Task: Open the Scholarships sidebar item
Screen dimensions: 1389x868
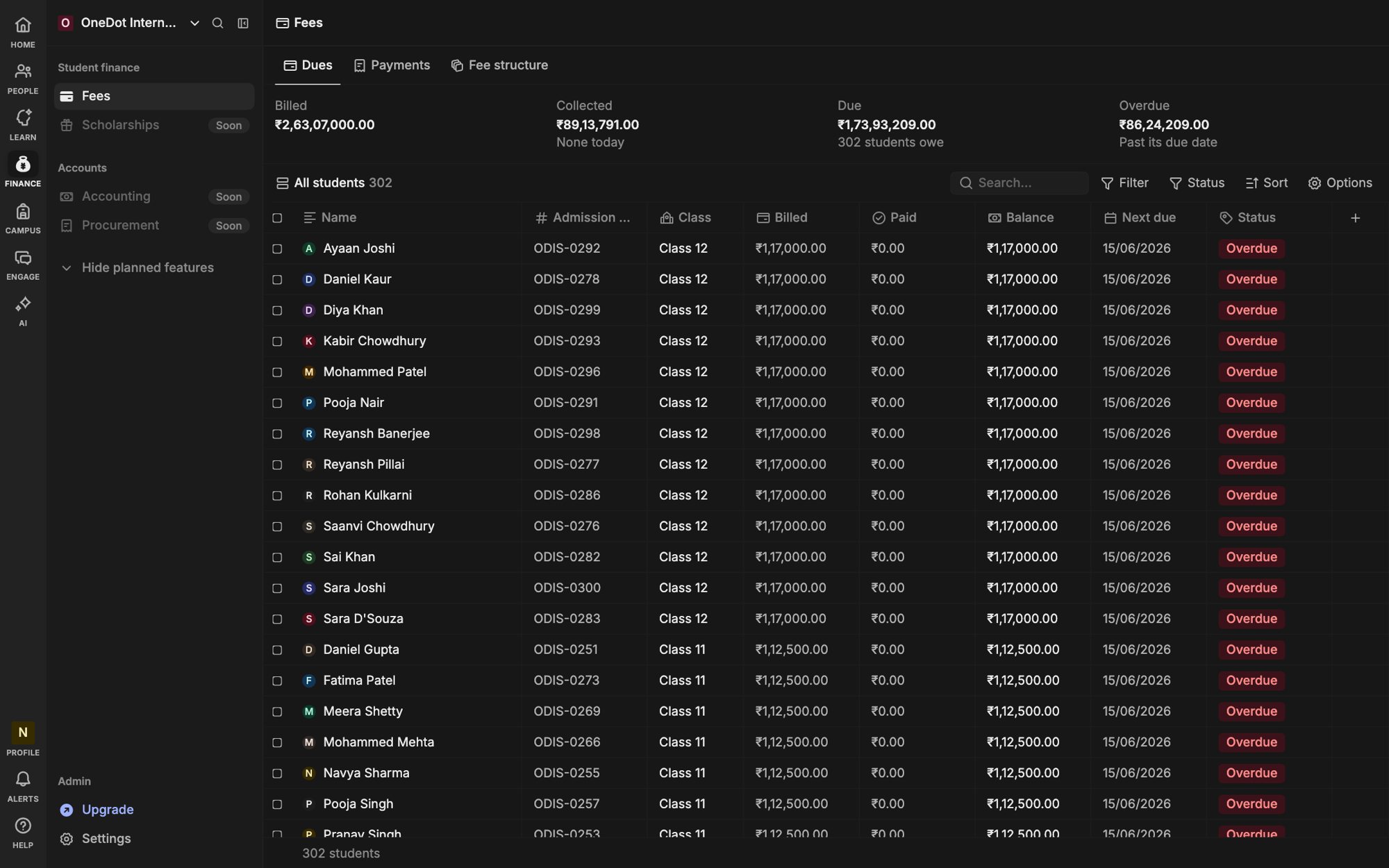Action: click(154, 125)
